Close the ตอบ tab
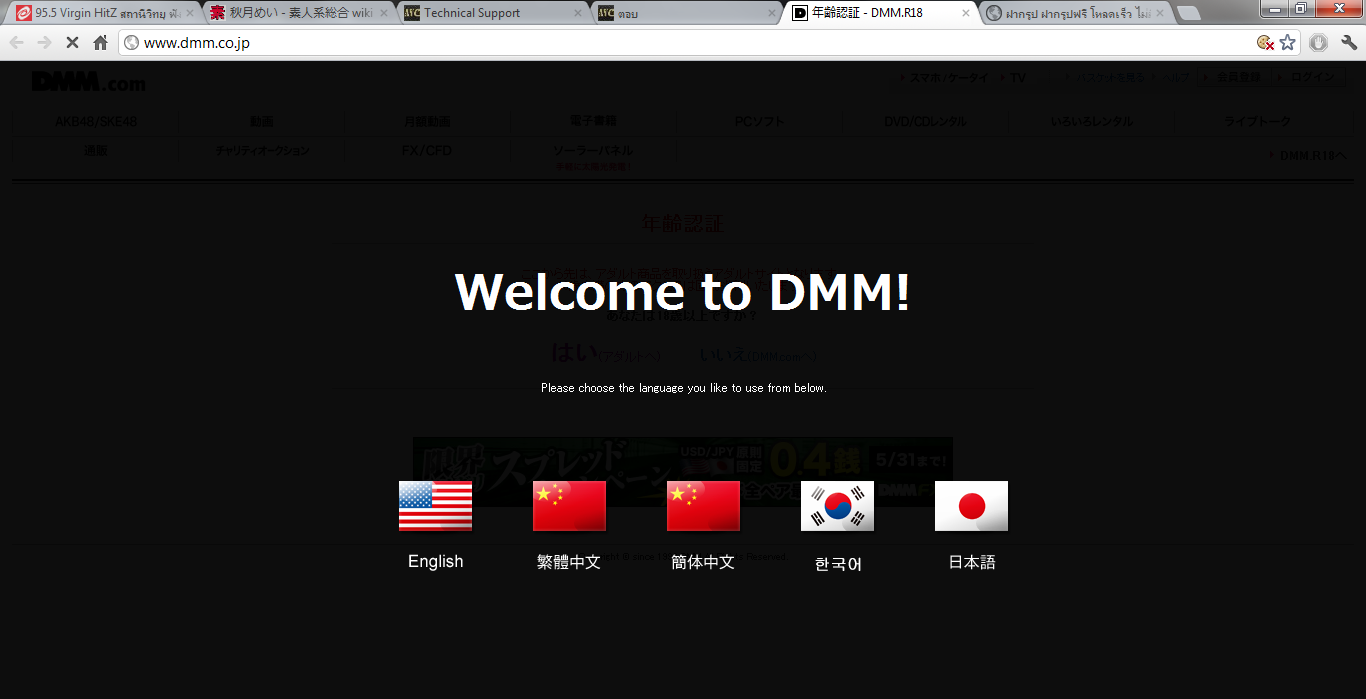1366x699 pixels. [x=773, y=13]
